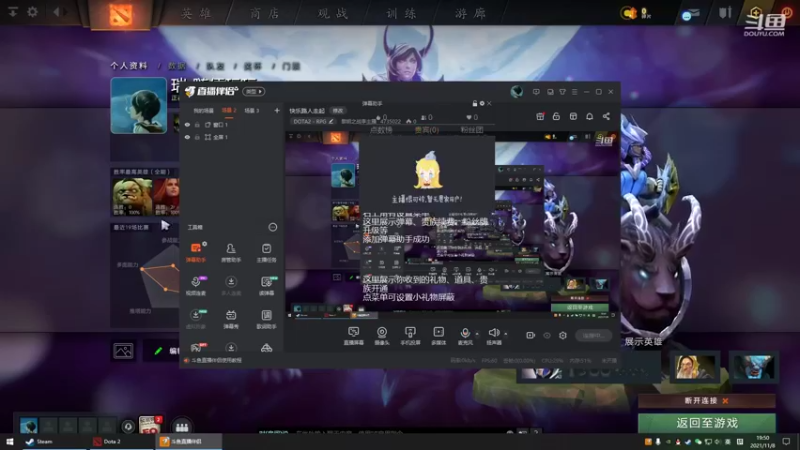
Task: Open the 弹幕秀 danmaku show tool
Action: click(231, 318)
